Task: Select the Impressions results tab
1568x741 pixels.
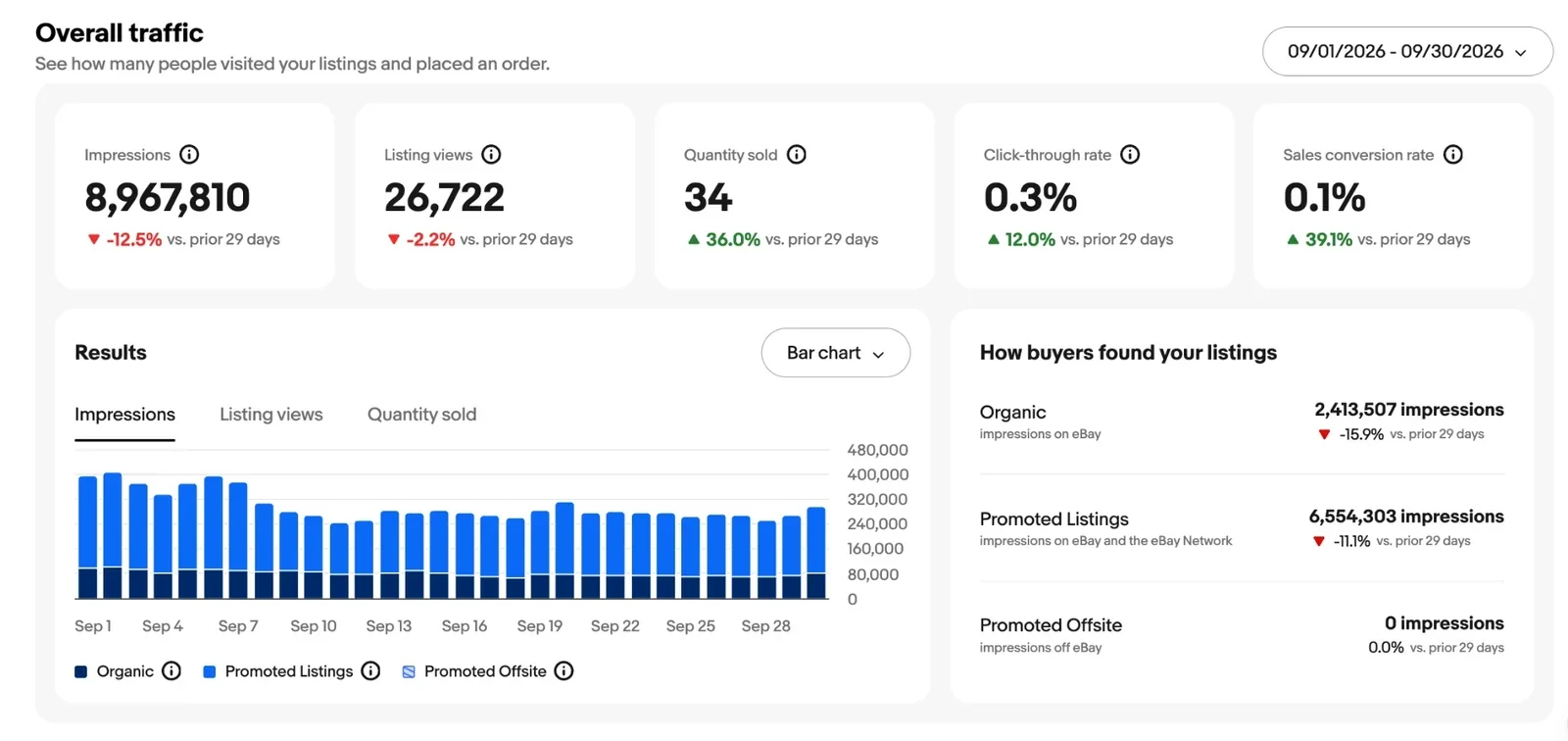Action: 124,415
